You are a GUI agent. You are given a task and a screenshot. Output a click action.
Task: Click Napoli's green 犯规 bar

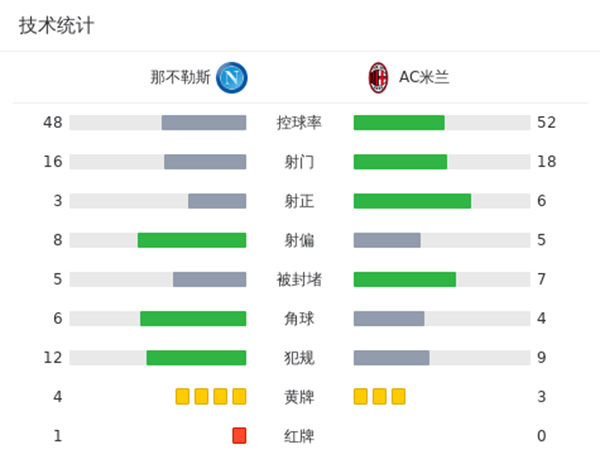pyautogui.click(x=196, y=357)
